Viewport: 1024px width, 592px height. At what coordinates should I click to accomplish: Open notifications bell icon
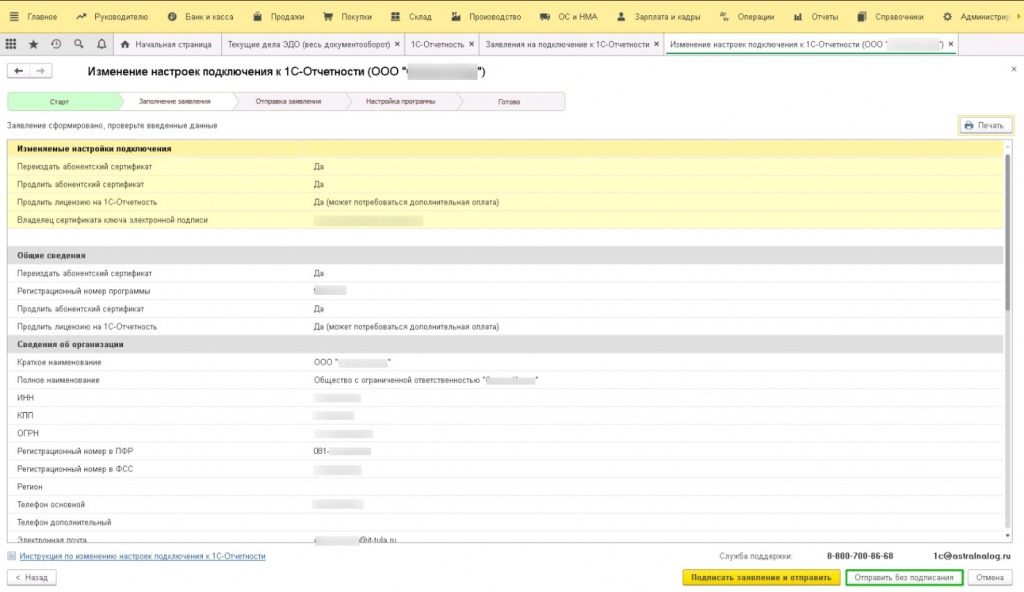[x=101, y=44]
